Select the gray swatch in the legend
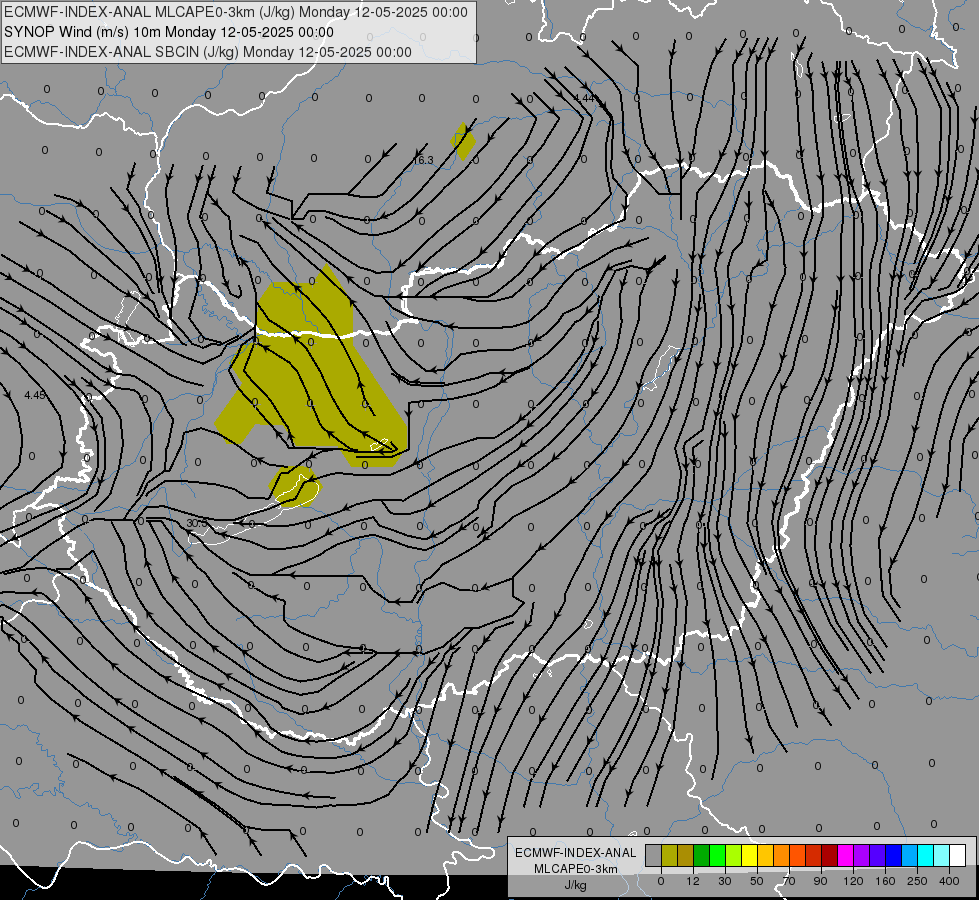Viewport: 979px width, 900px height. (654, 855)
